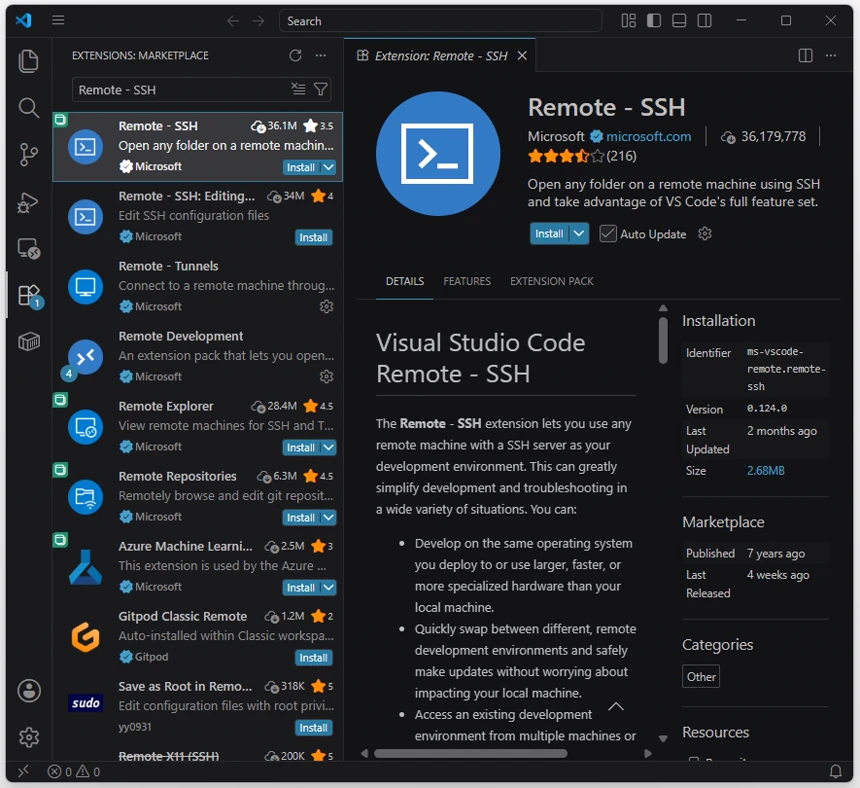Switch to the FEATURES tab
860x788 pixels.
point(467,281)
